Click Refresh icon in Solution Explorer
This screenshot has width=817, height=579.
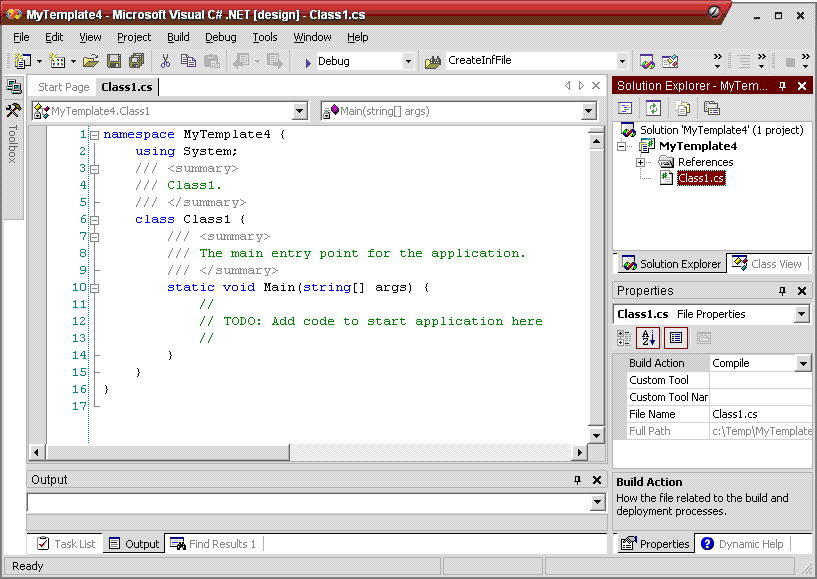653,108
